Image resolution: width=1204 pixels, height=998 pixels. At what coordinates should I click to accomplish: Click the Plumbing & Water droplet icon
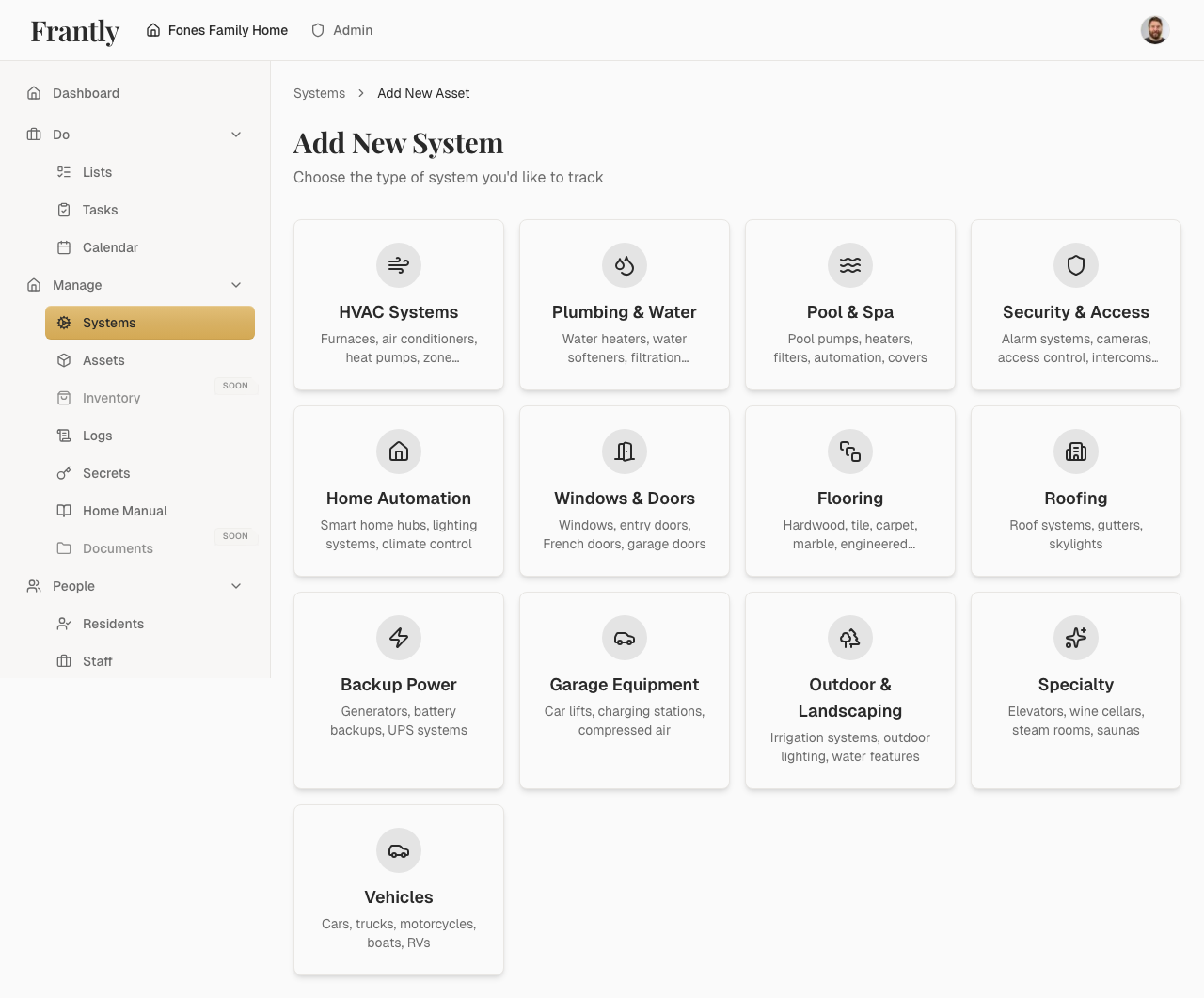pos(624,265)
